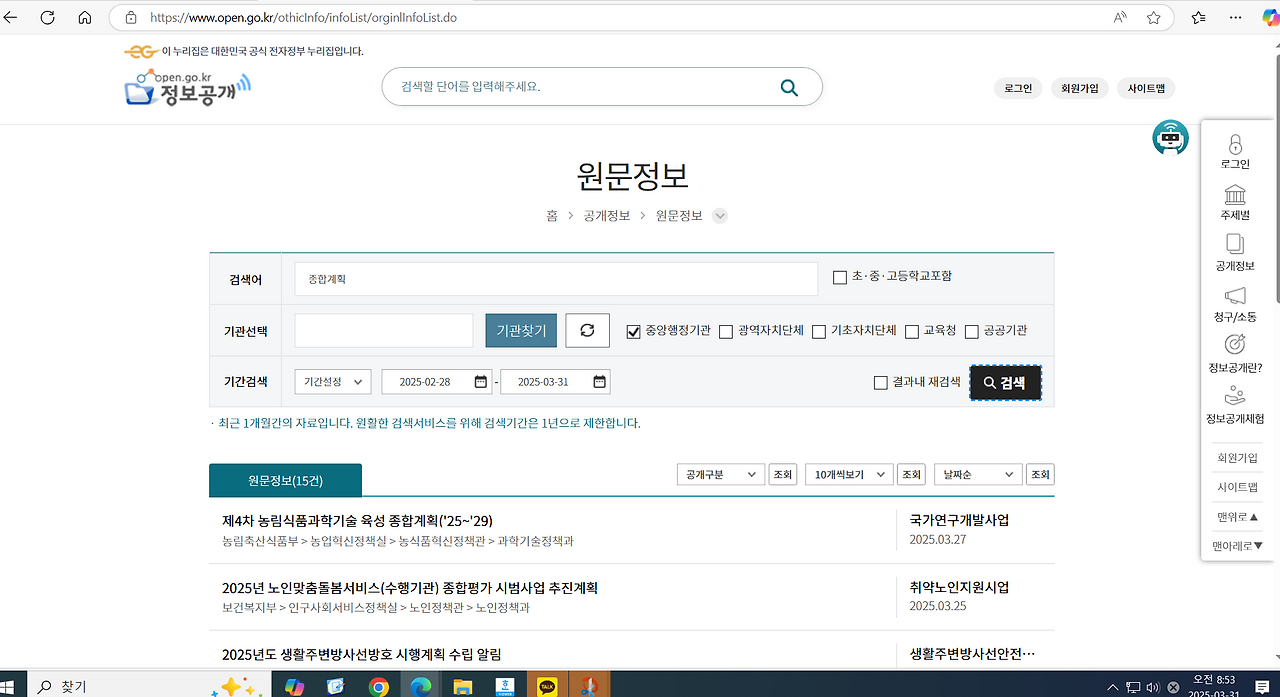Reload the page with the refresh icon
The height and width of the screenshot is (697, 1280).
click(x=48, y=17)
